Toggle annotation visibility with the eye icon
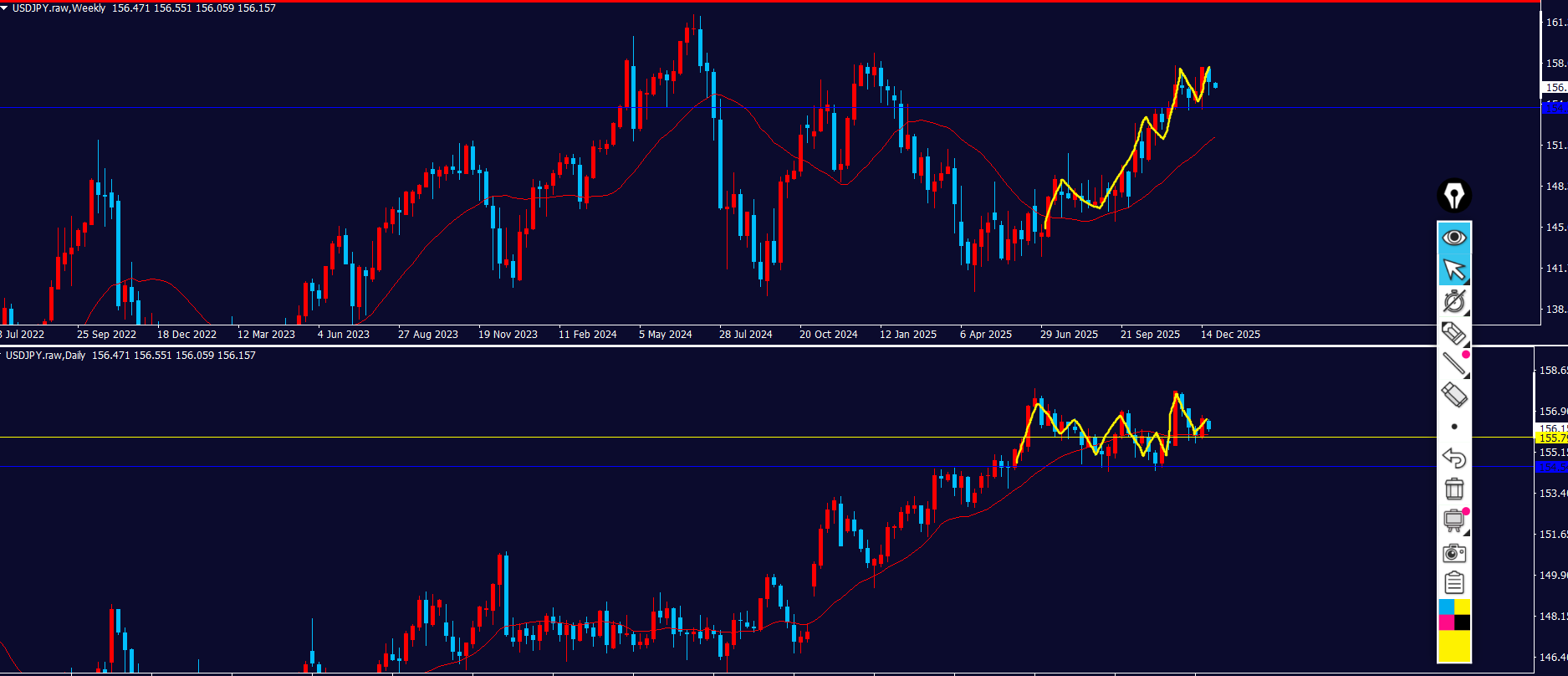 [x=1454, y=238]
